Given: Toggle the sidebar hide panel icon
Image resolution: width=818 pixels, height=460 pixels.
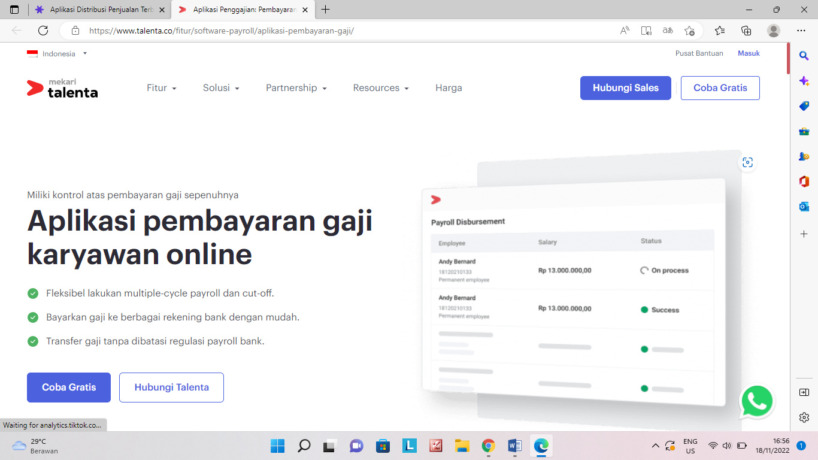Looking at the screenshot, I should [804, 392].
